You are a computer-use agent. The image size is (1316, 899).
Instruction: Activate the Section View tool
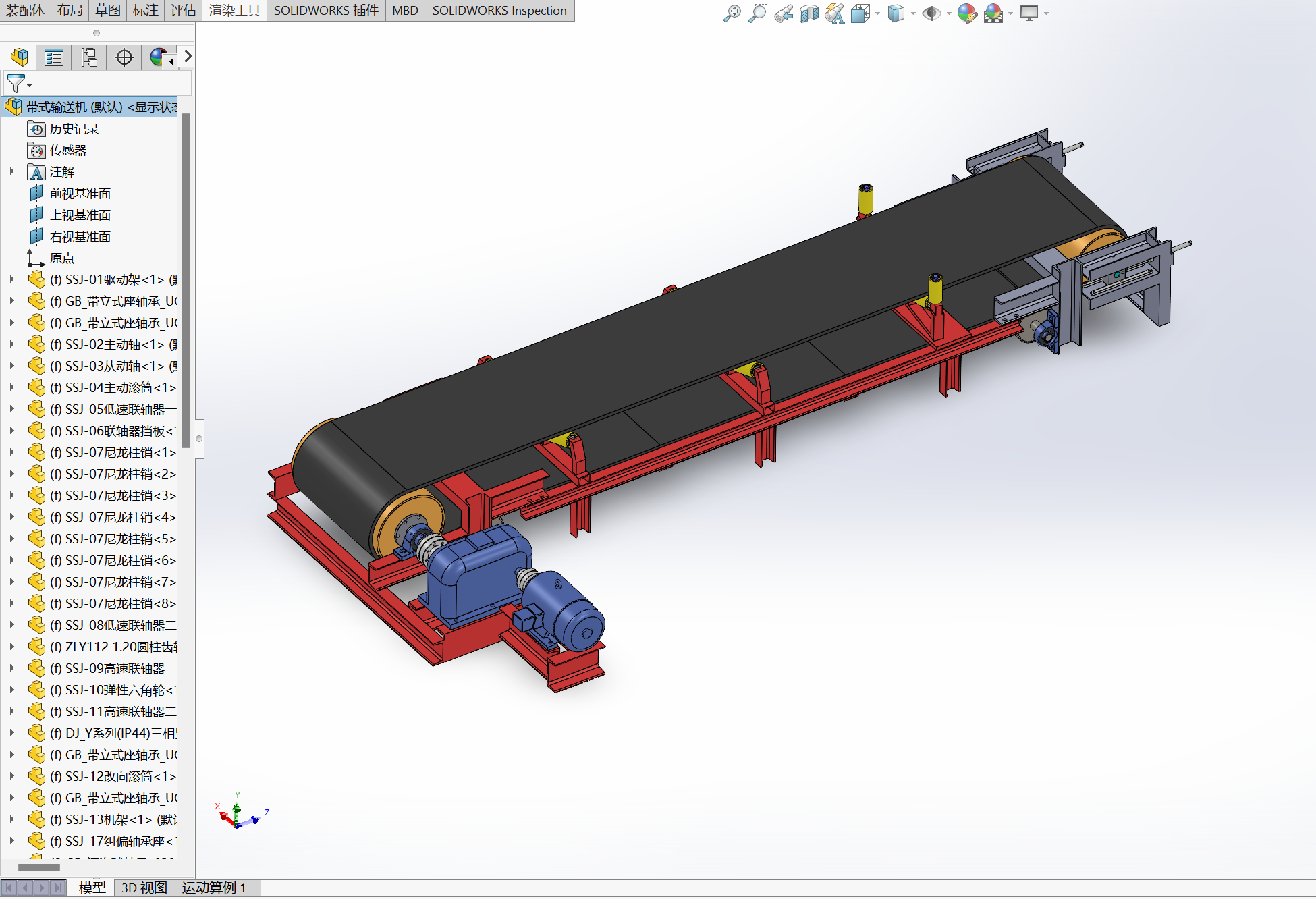808,13
